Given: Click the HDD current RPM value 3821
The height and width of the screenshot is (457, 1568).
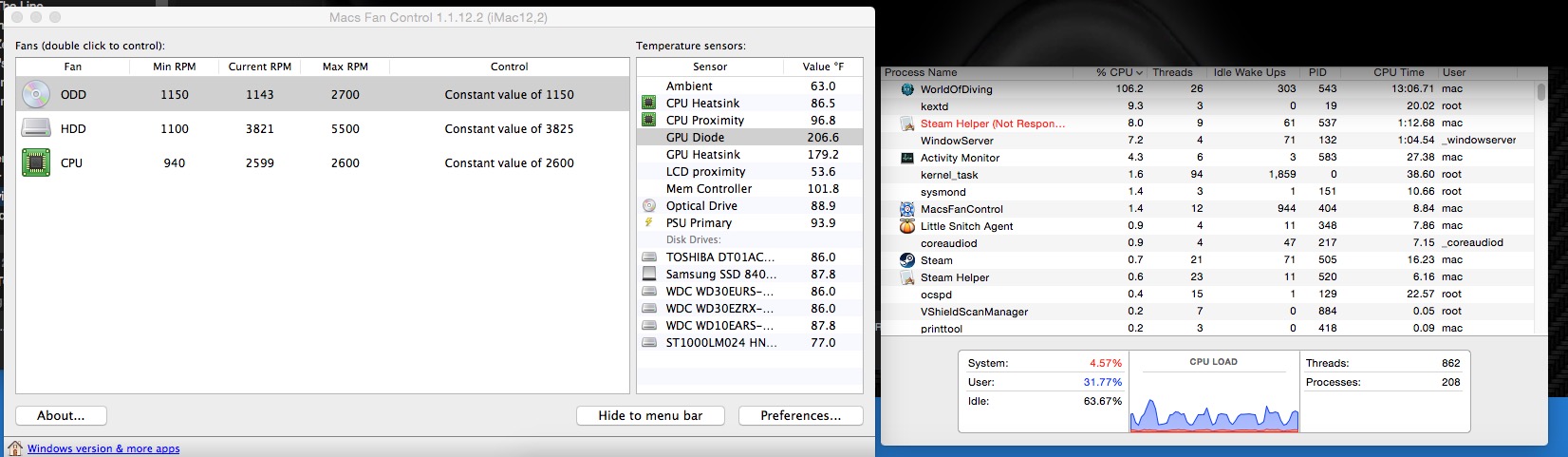Looking at the screenshot, I should tap(259, 128).
